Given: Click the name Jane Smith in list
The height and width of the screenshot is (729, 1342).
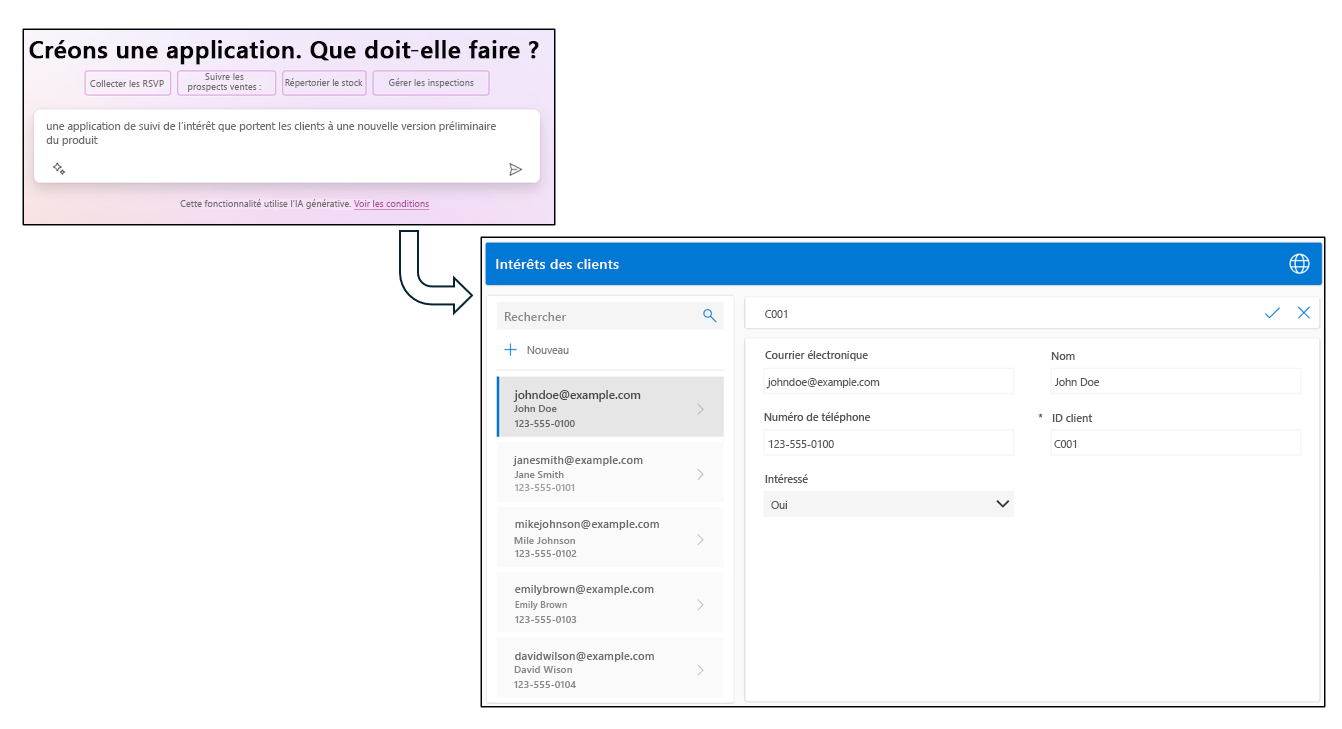Looking at the screenshot, I should pos(539,474).
